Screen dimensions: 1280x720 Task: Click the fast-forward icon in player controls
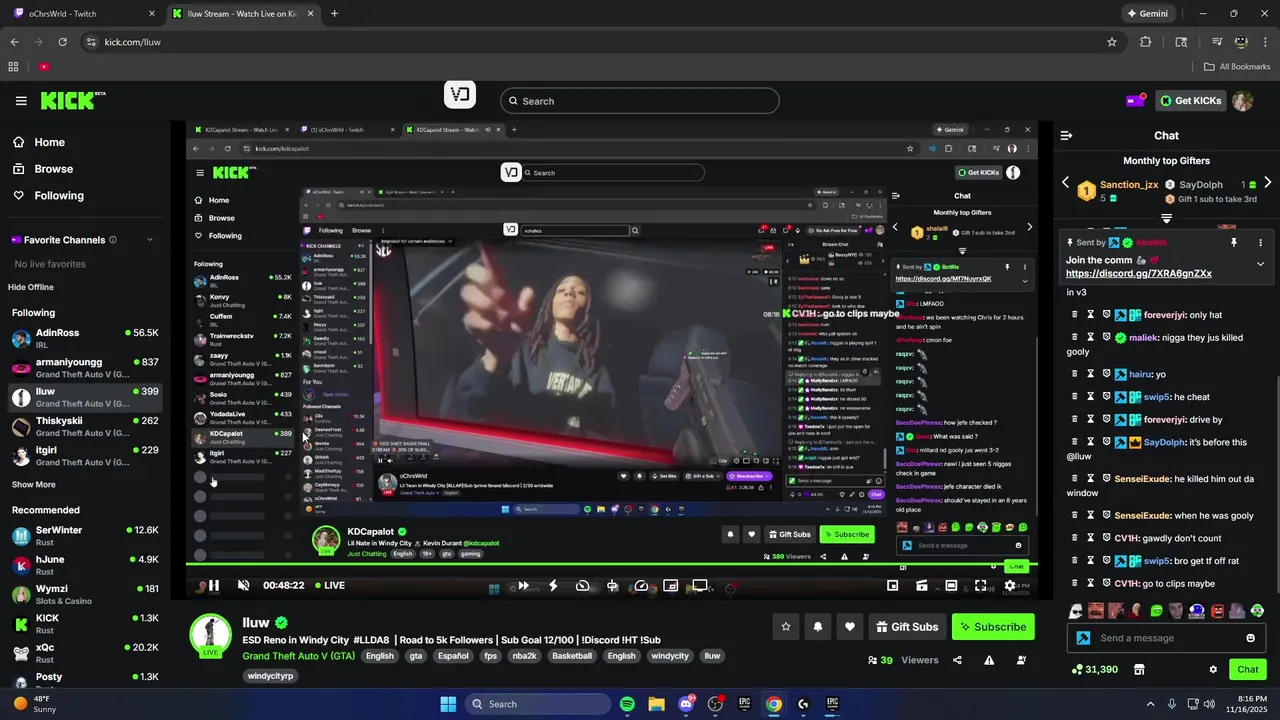click(523, 586)
